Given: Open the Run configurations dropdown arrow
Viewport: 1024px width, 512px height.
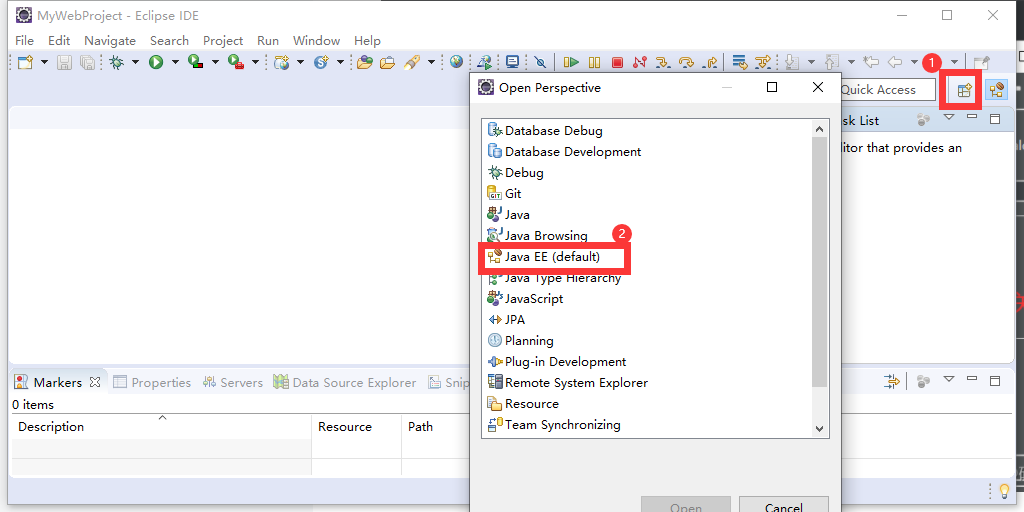Looking at the screenshot, I should [x=175, y=62].
